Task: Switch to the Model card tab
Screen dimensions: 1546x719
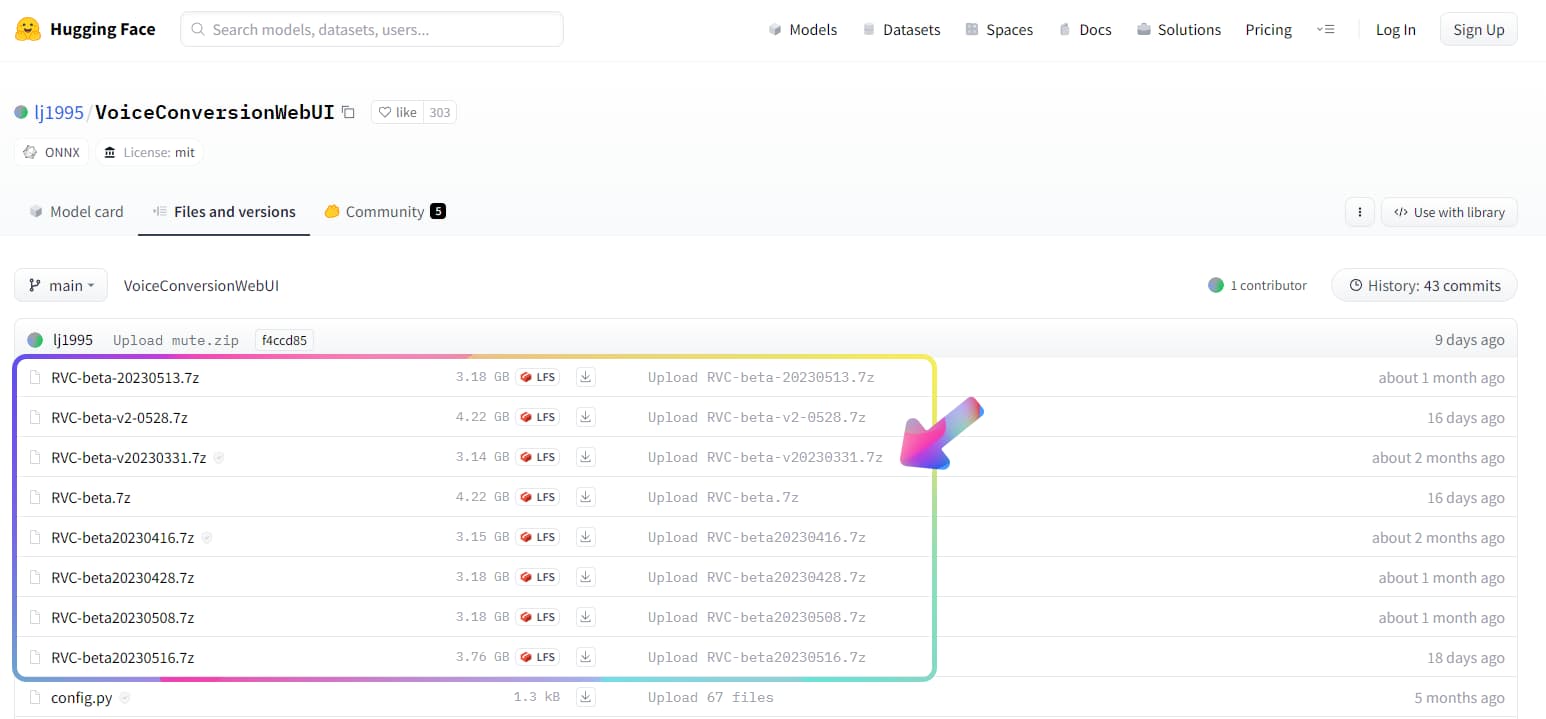Action: tap(76, 212)
